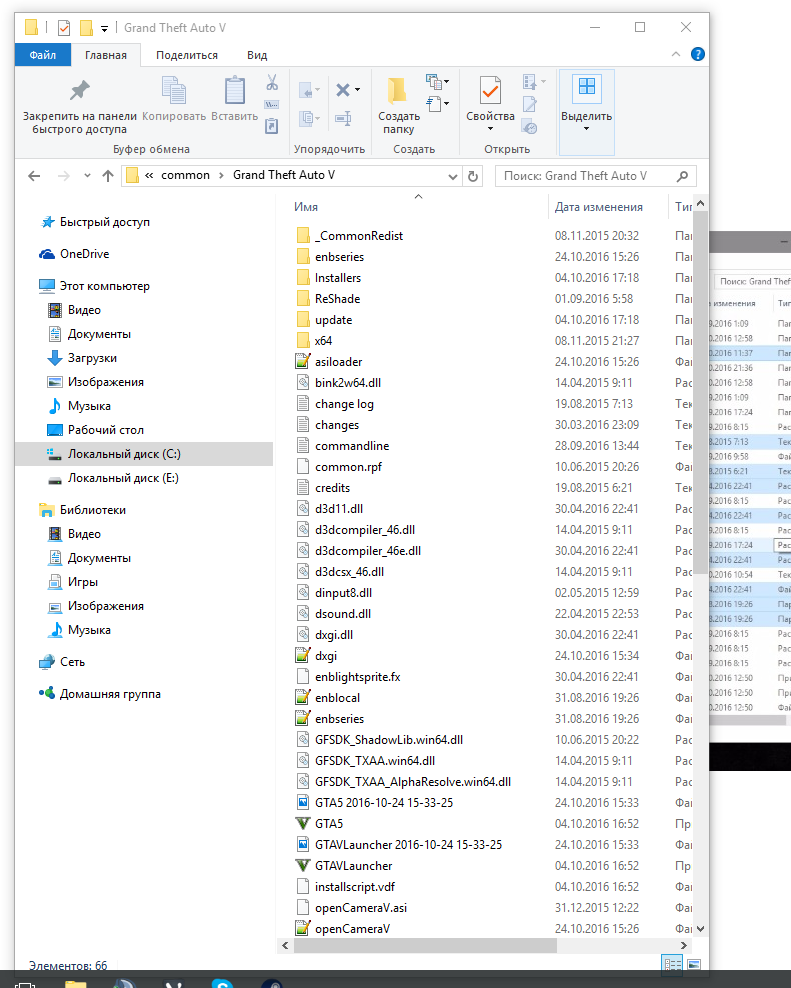Screen dimensions: 791x988
Task: Click the red X delete icon
Action: point(343,90)
